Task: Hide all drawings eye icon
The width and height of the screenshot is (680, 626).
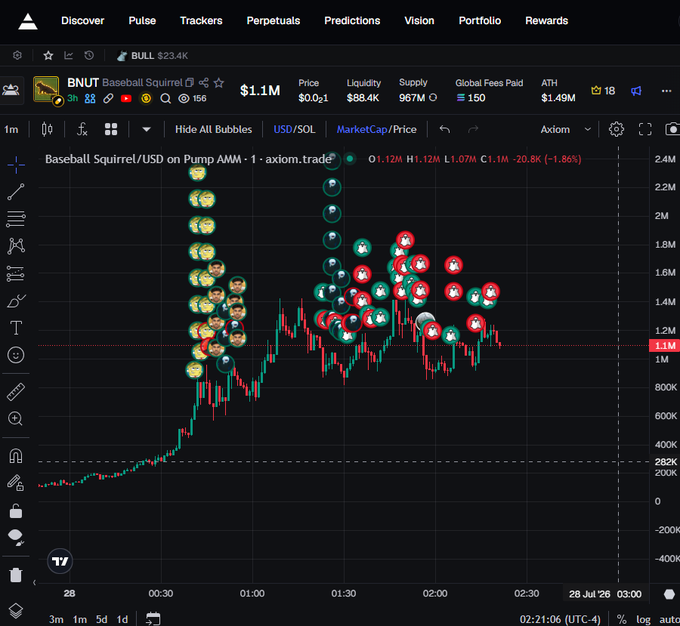Action: tap(16, 537)
